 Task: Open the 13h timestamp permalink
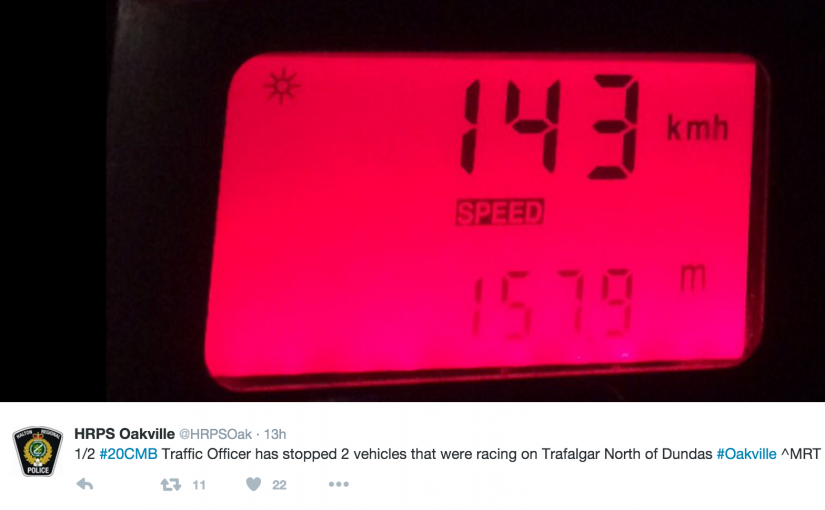point(275,434)
